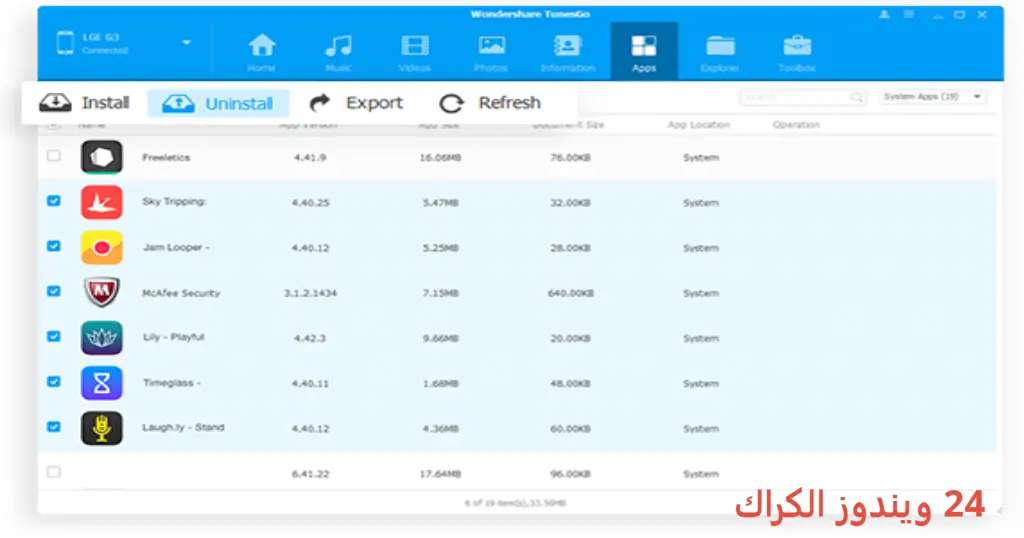Image resolution: width=1024 pixels, height=538 pixels.
Task: Select the McAfee Security app name
Action: [x=181, y=293]
